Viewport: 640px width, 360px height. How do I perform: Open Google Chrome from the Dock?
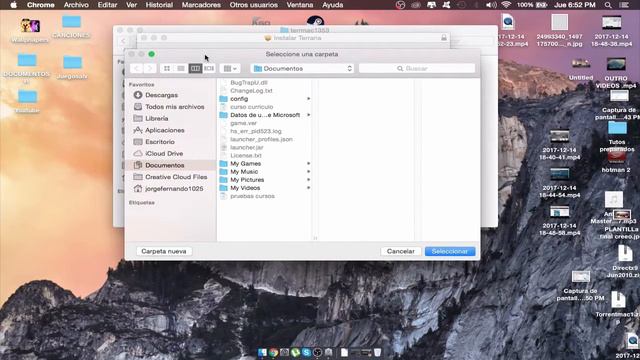click(273, 352)
